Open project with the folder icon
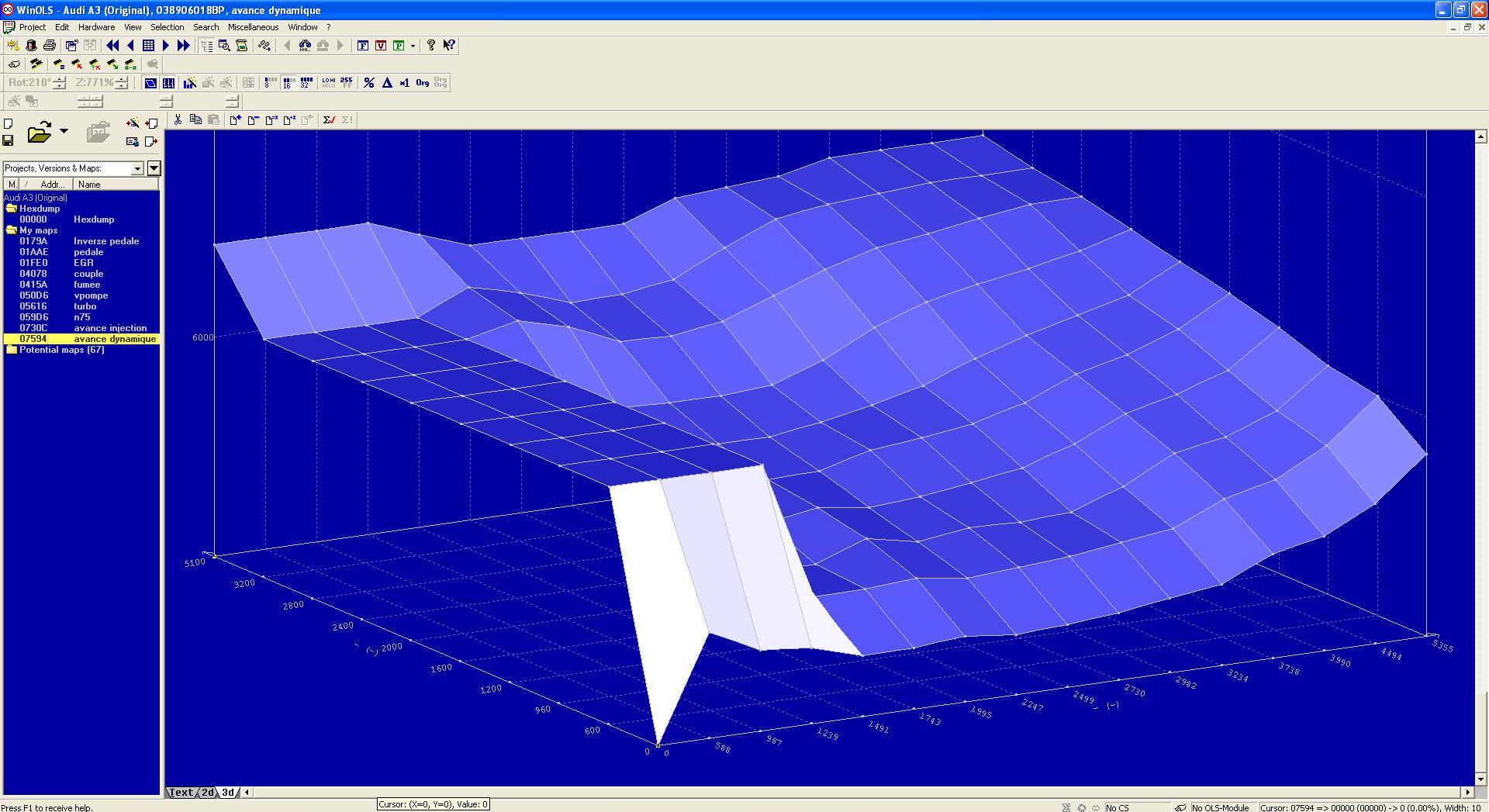This screenshot has width=1489, height=812. [x=39, y=133]
